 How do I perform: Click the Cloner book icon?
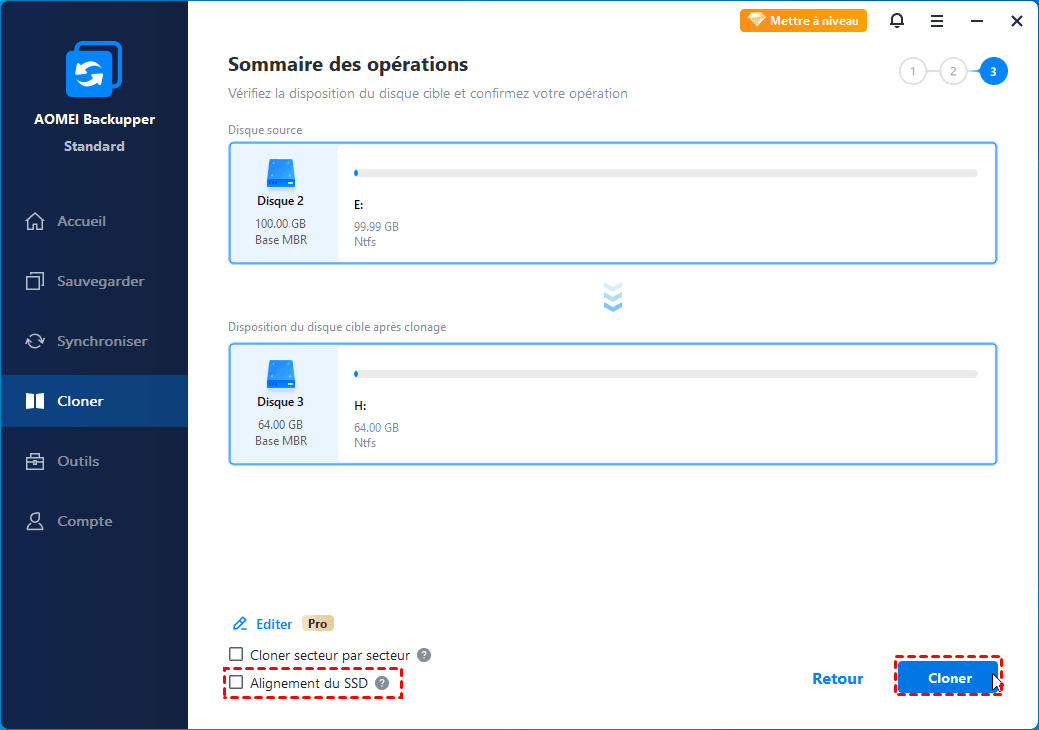(34, 401)
